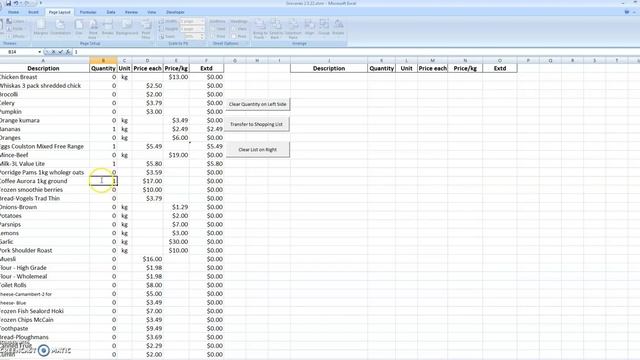Open theme Colors in Themes group
Viewport: 640px width, 360px height.
[16, 21]
